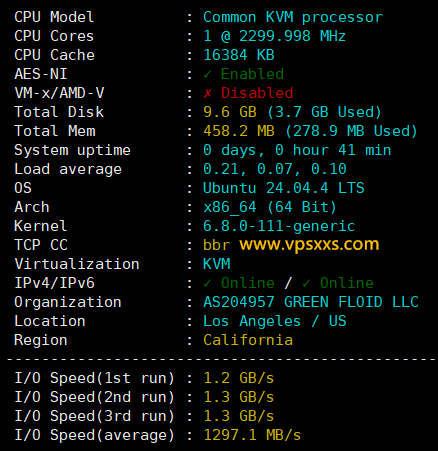Screen dimensions: 438x451
Task: Click the Load average numbers
Action: tap(275, 169)
